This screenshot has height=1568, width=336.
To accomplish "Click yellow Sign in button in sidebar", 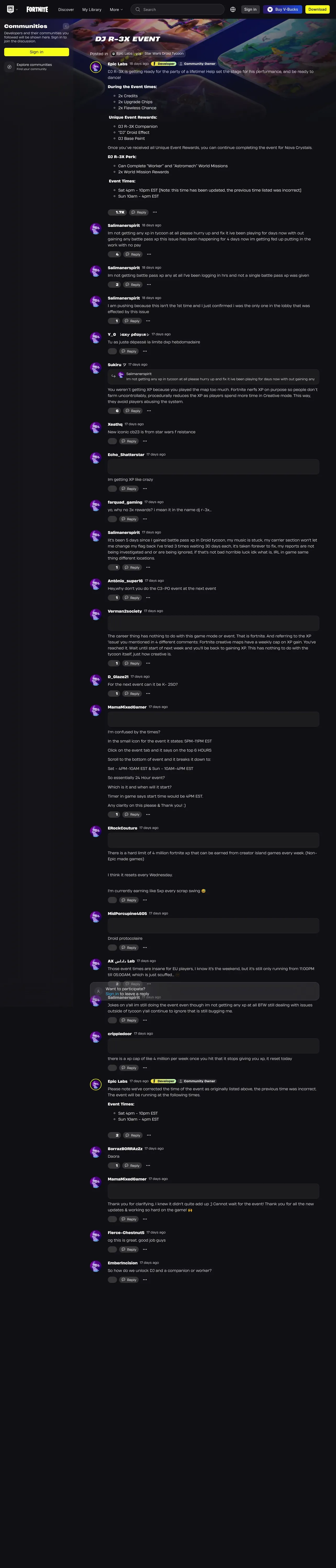I will pos(37,52).
